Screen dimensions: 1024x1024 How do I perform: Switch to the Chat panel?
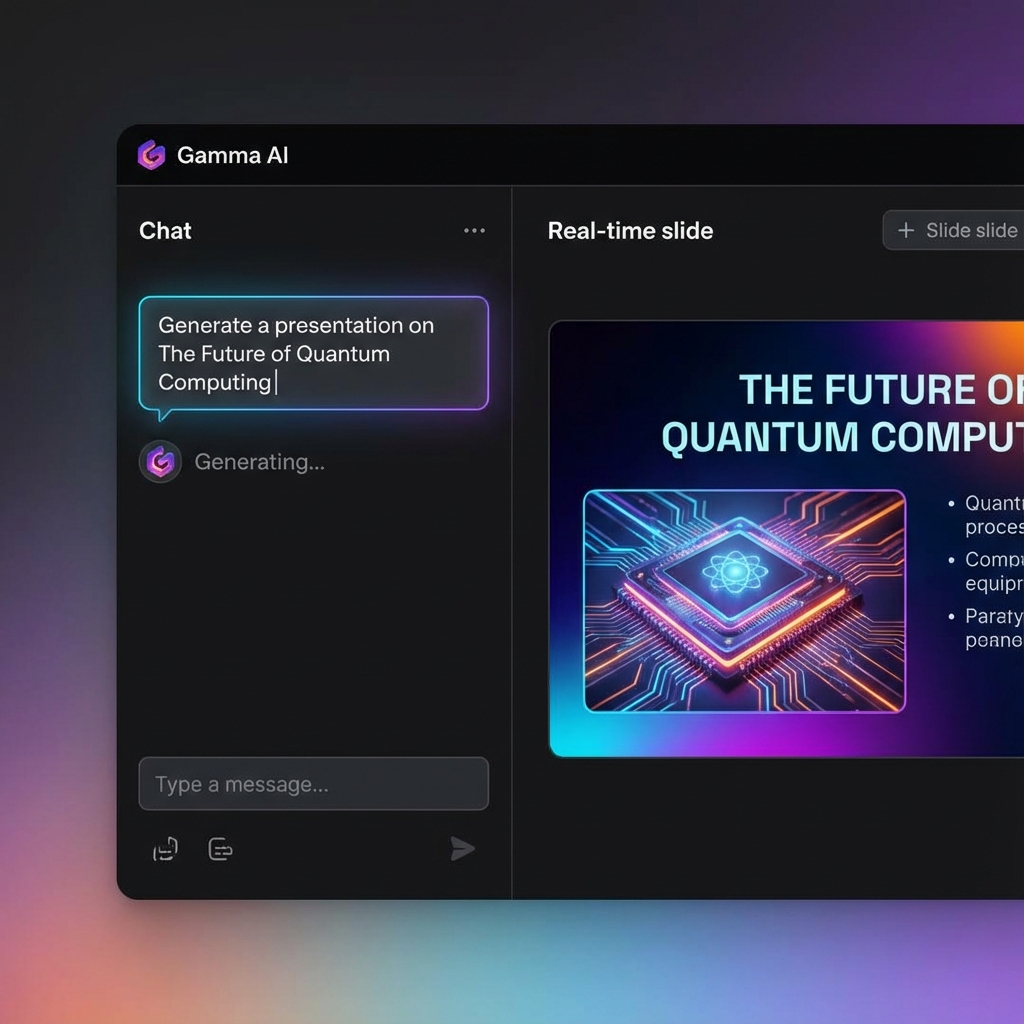[164, 231]
